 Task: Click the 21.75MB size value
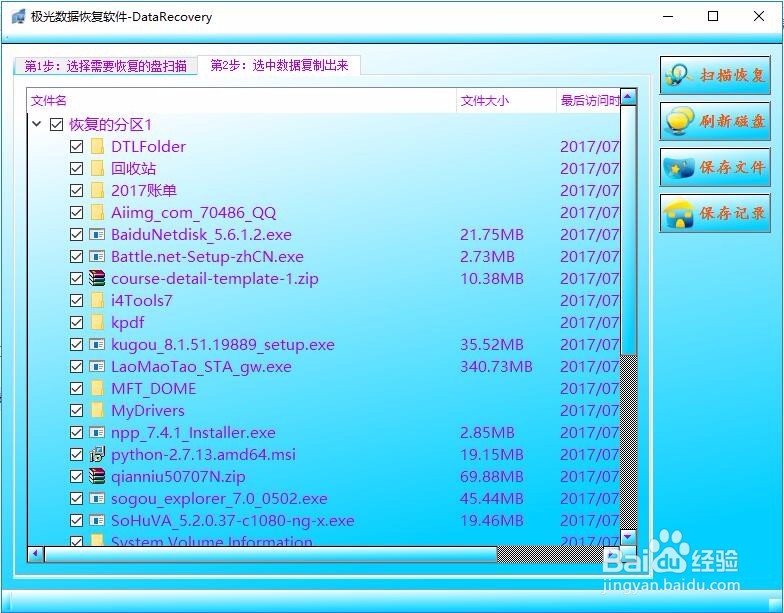(492, 234)
